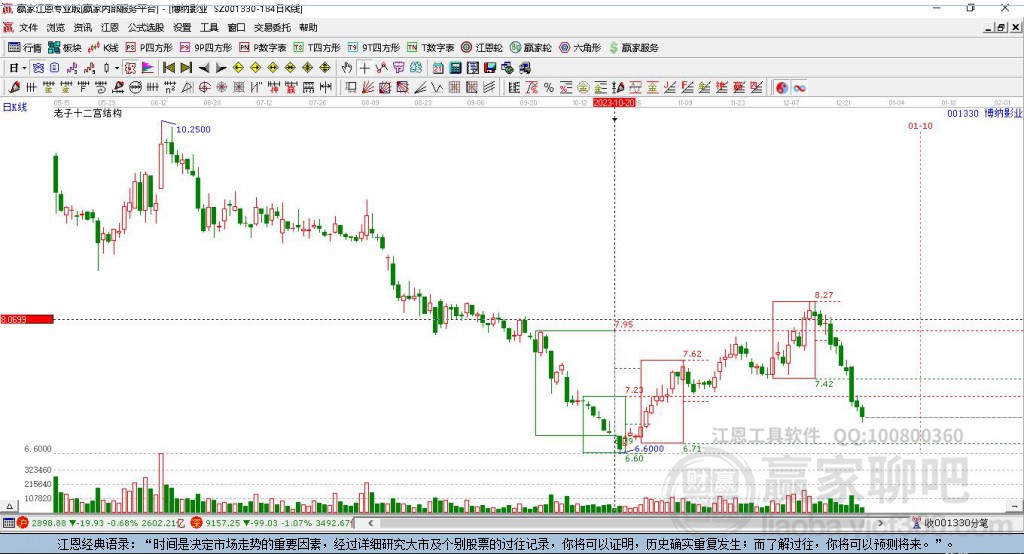Launch the 赢家轮 wheel tool
The width and height of the screenshot is (1024, 554).
[x=531, y=48]
